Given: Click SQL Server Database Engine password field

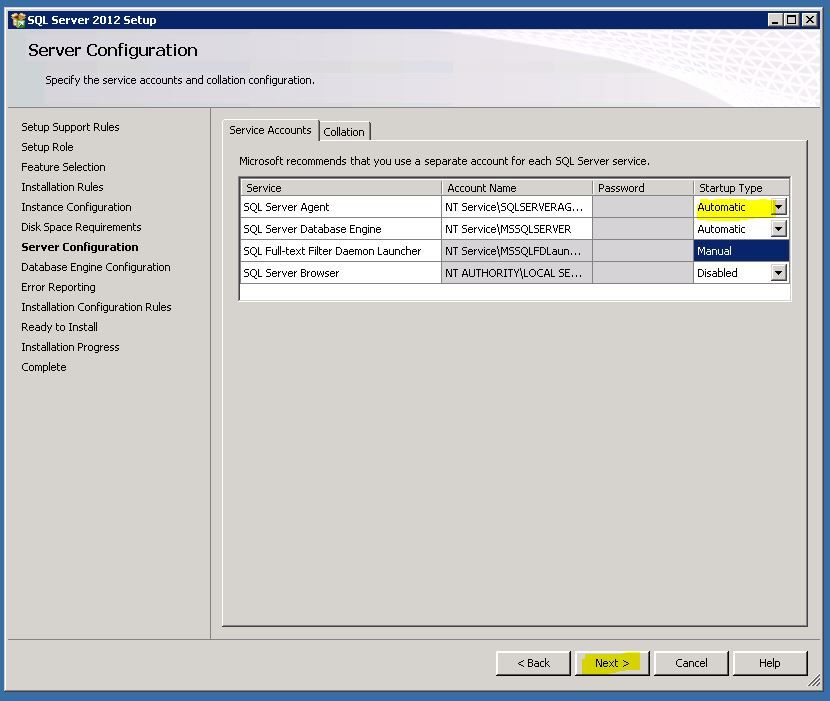Looking at the screenshot, I should click(643, 229).
